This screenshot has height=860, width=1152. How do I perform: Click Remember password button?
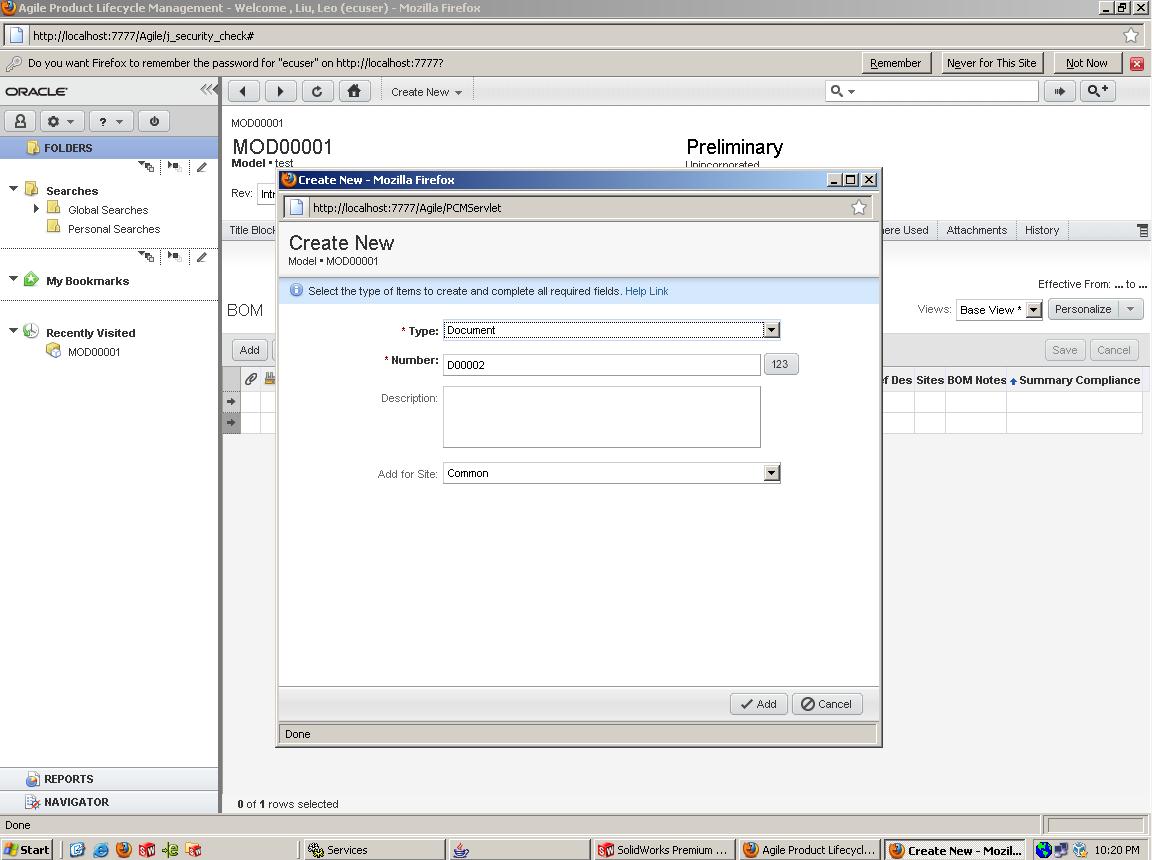[895, 63]
